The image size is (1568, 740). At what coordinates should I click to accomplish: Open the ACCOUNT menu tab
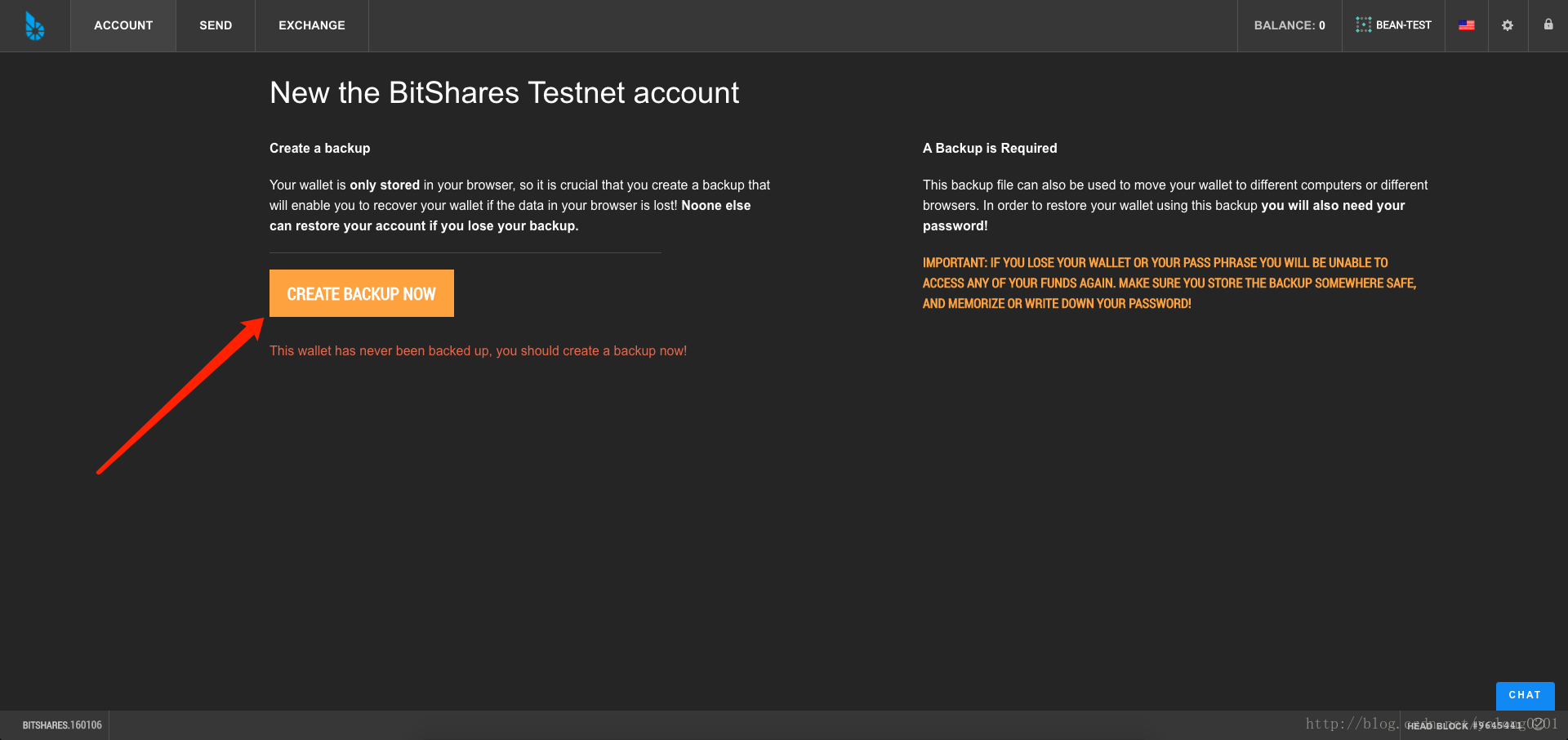(123, 25)
